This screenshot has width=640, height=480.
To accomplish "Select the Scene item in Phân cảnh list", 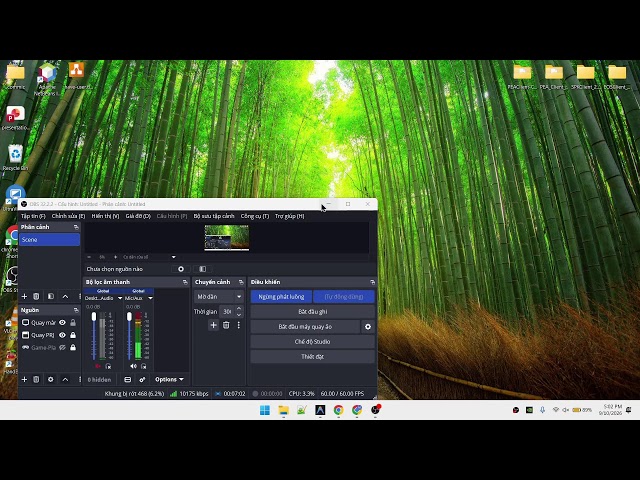I will (49, 240).
